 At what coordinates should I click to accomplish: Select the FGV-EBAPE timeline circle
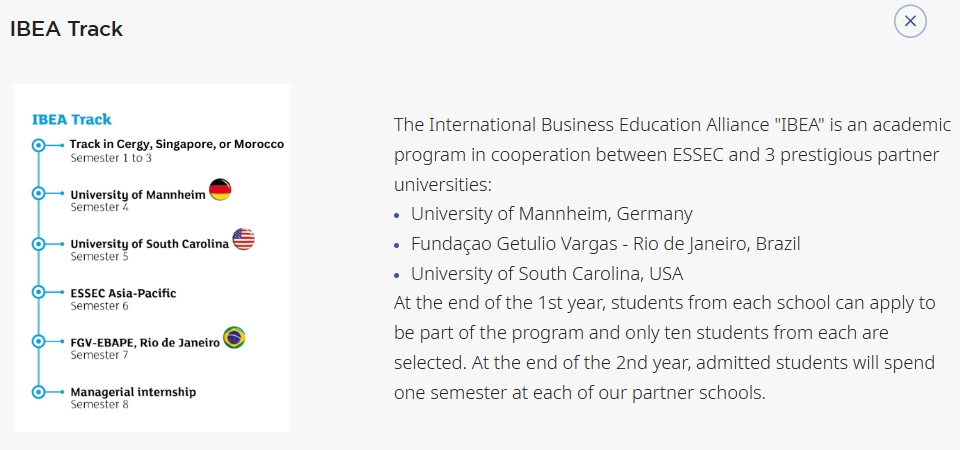[39, 341]
